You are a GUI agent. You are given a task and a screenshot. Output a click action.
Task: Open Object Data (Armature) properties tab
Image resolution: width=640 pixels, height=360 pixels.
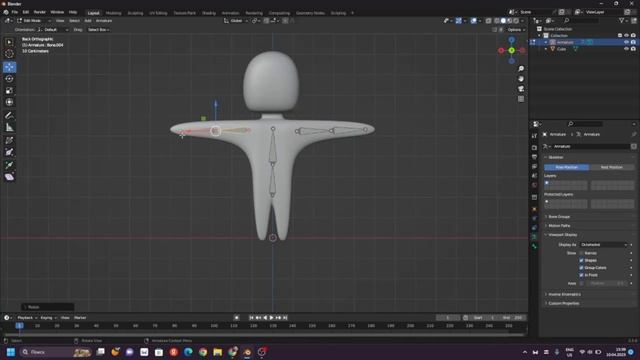534,237
